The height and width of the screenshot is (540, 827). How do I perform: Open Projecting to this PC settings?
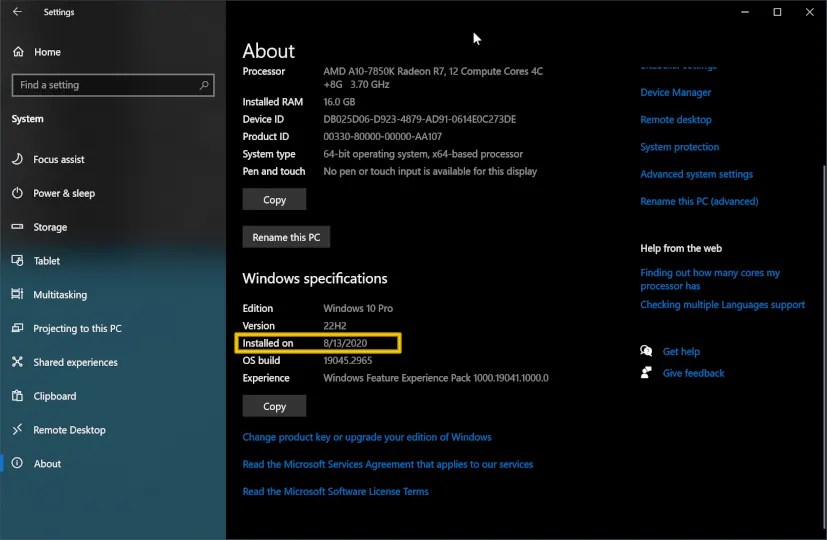[77, 328]
